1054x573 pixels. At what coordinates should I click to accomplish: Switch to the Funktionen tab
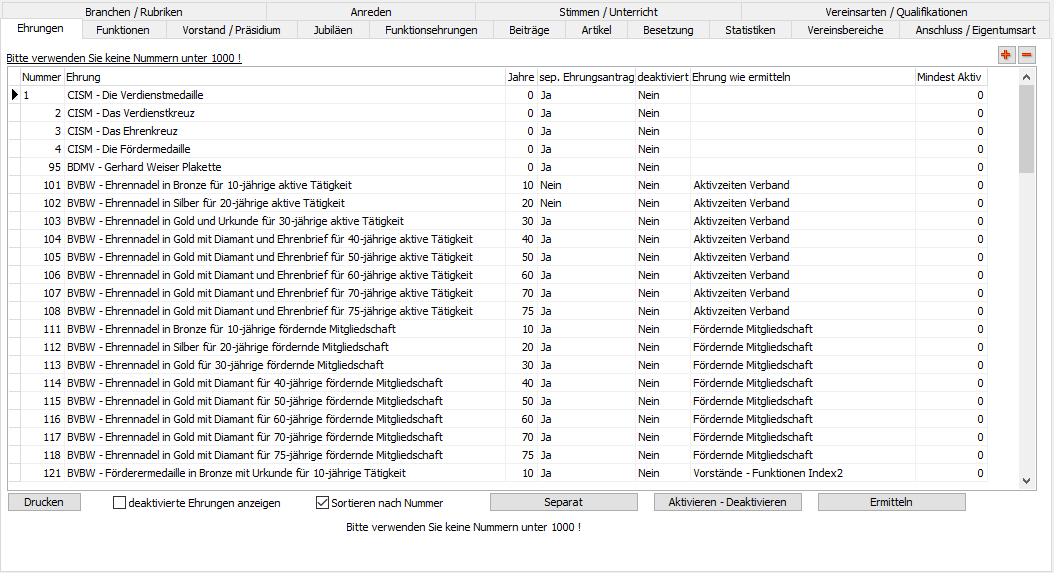[122, 30]
